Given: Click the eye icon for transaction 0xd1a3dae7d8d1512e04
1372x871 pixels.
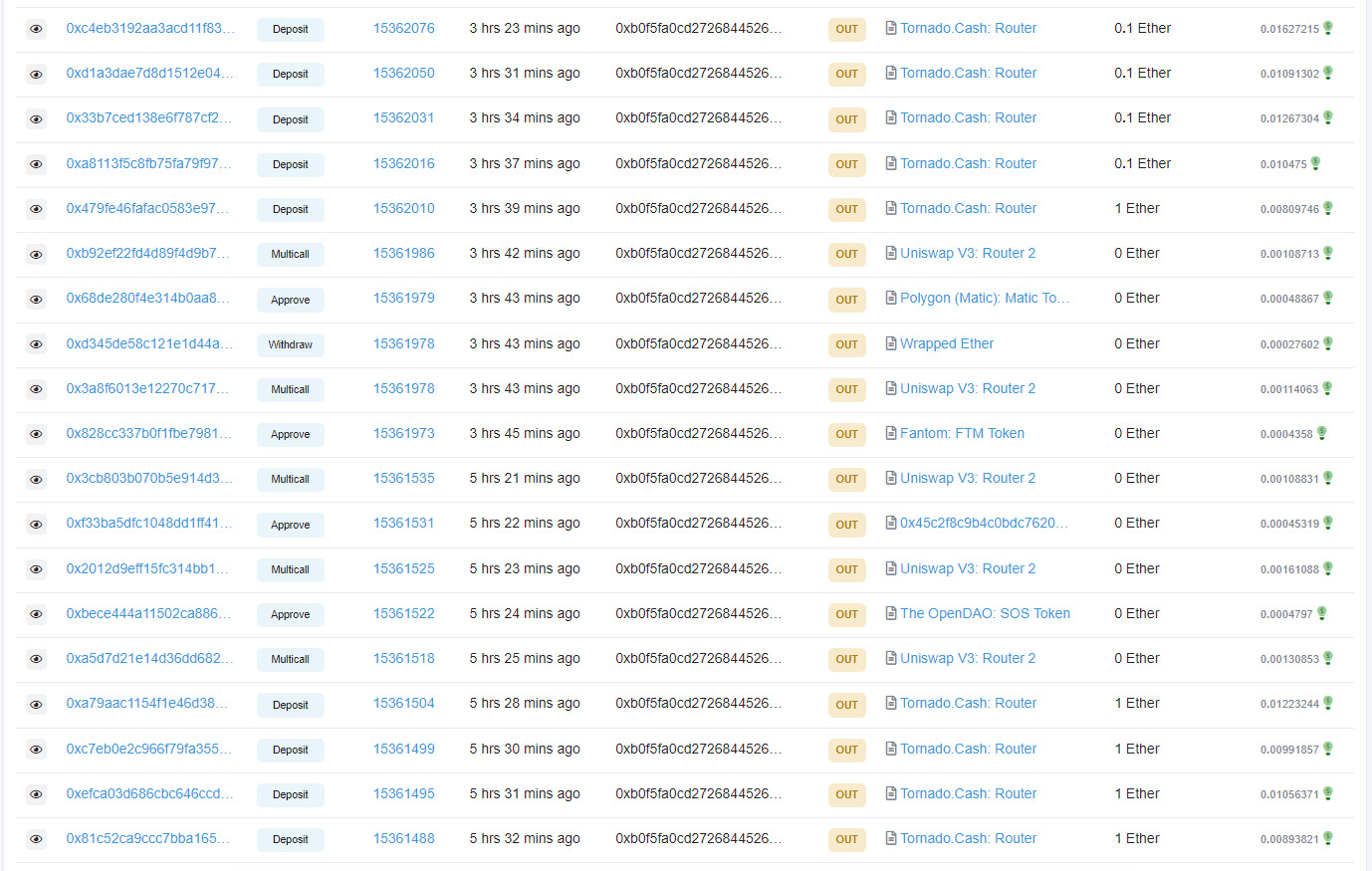Looking at the screenshot, I should coord(36,74).
